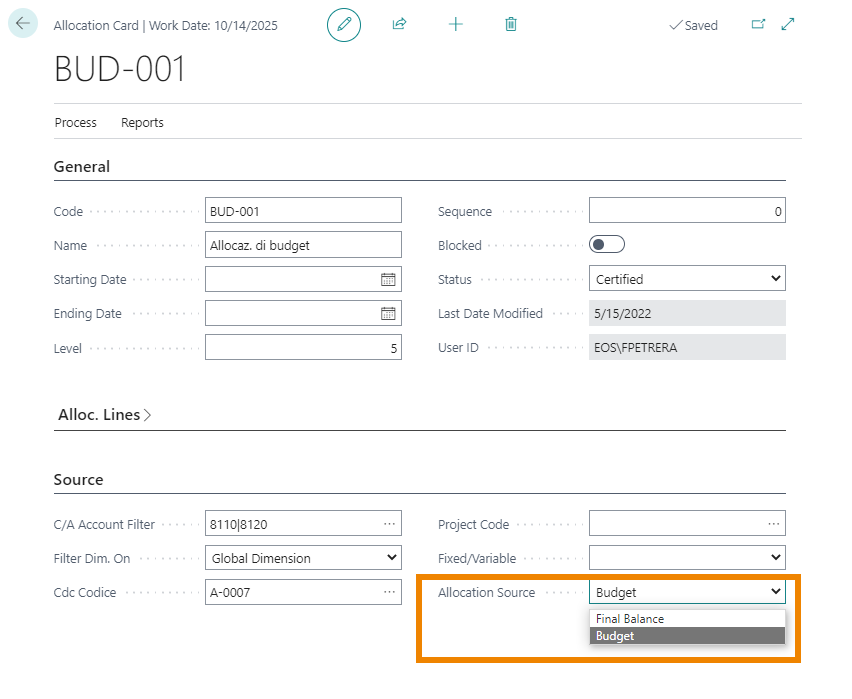Open the Filter Dim. On dropdown
The height and width of the screenshot is (699, 852).
(303, 558)
